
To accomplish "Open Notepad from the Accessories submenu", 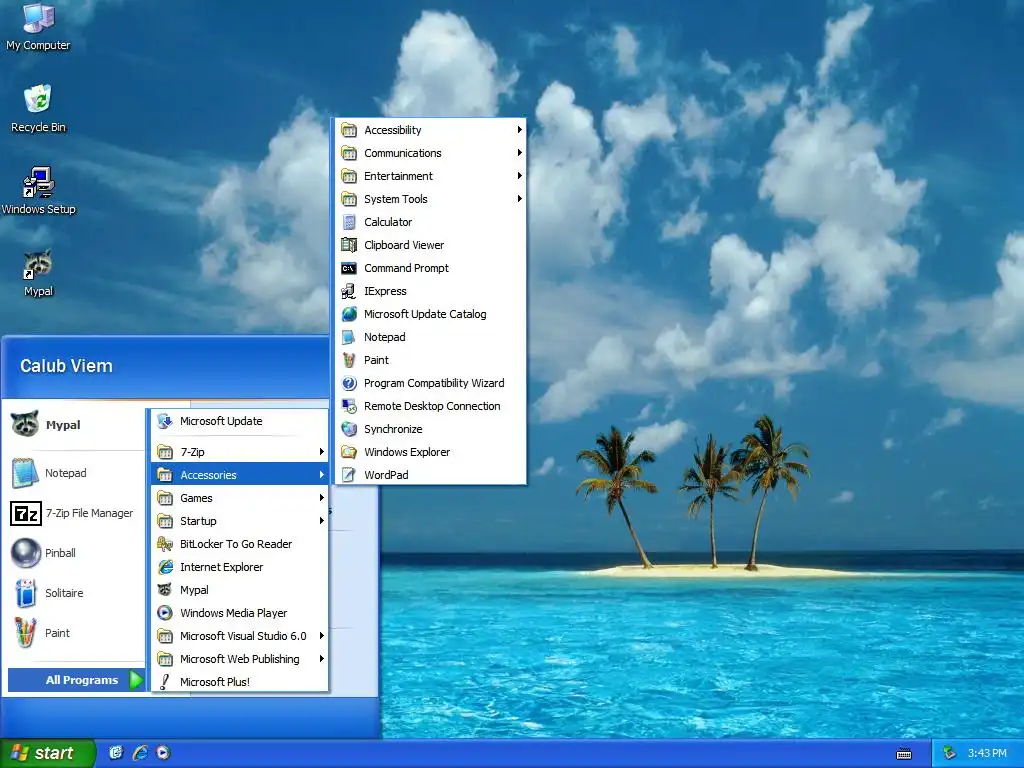I will [430, 337].
